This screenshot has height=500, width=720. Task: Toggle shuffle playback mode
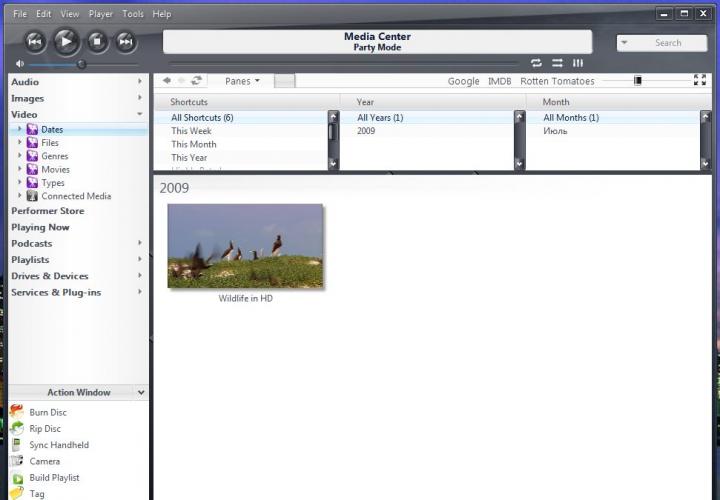click(x=557, y=63)
